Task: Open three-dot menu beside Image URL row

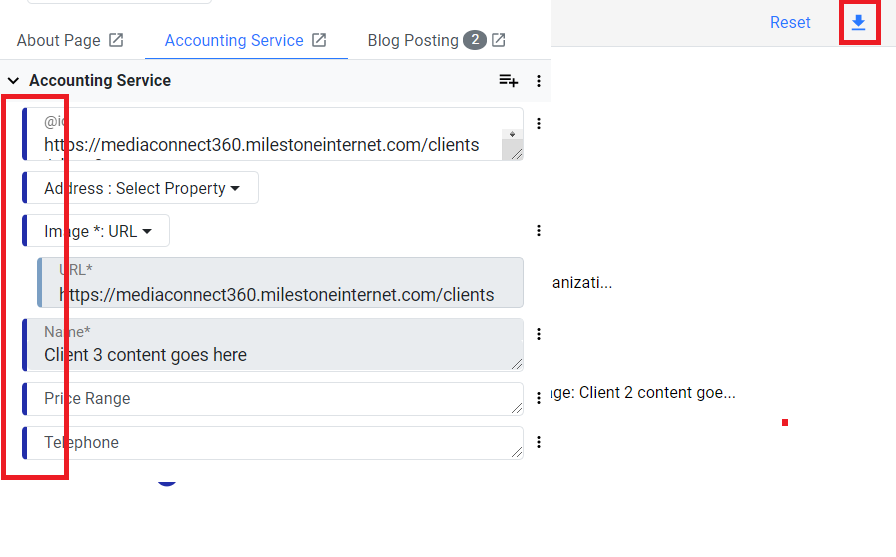Action: point(539,231)
